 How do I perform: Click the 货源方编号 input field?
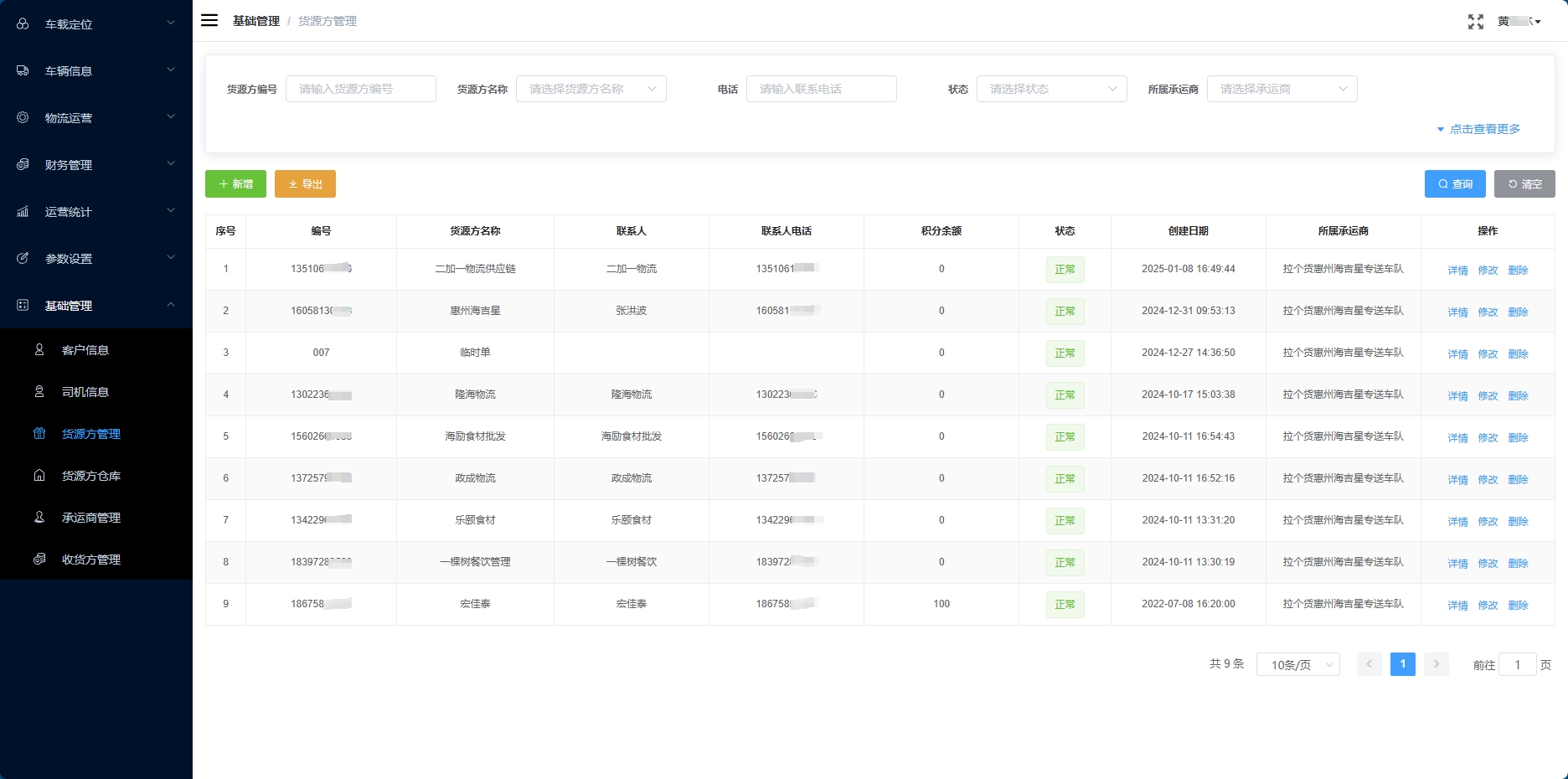(x=360, y=89)
